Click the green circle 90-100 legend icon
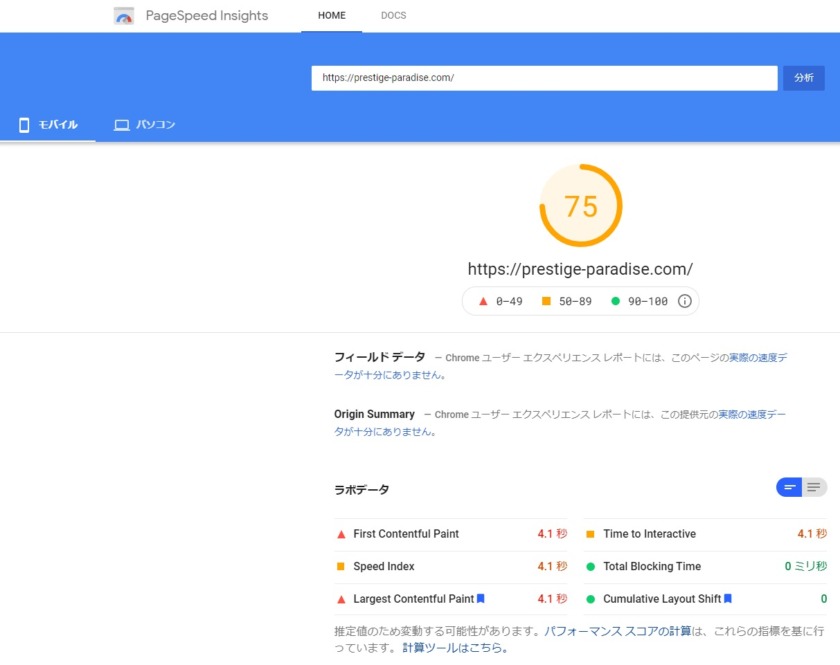840x665 pixels. click(616, 301)
